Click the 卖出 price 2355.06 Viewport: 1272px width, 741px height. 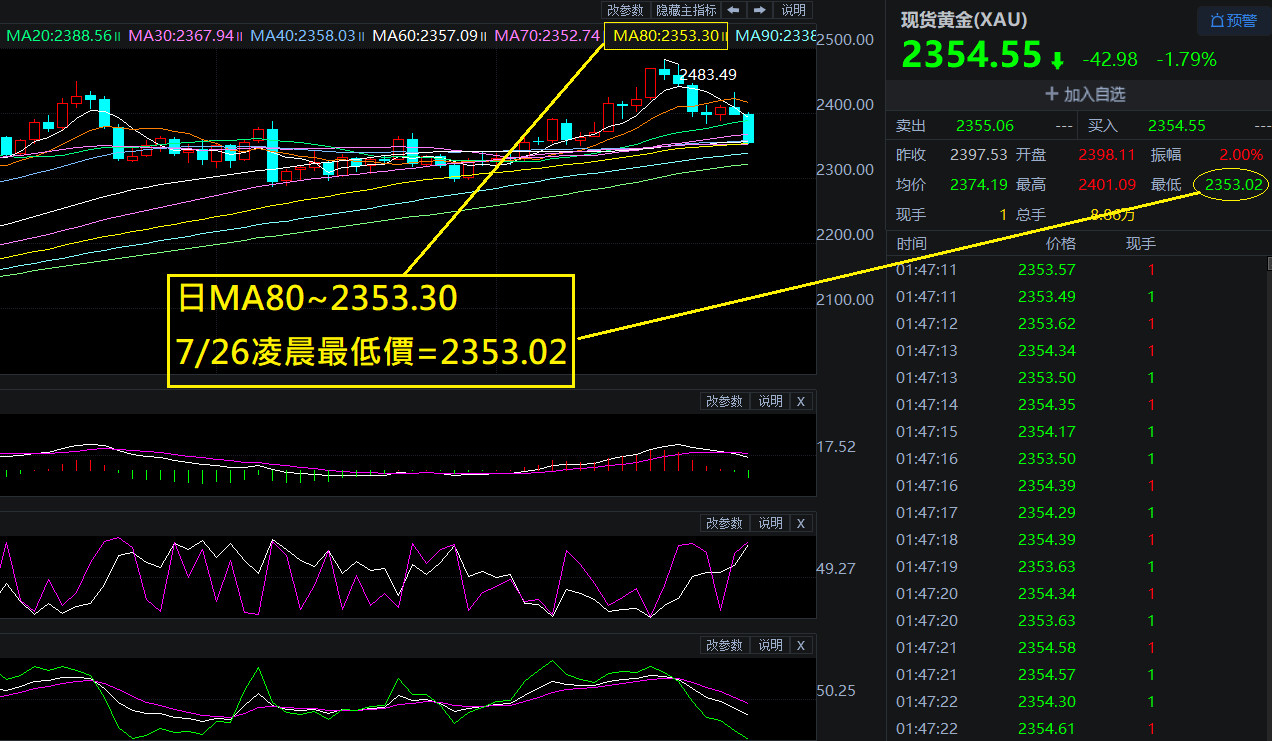coord(985,126)
